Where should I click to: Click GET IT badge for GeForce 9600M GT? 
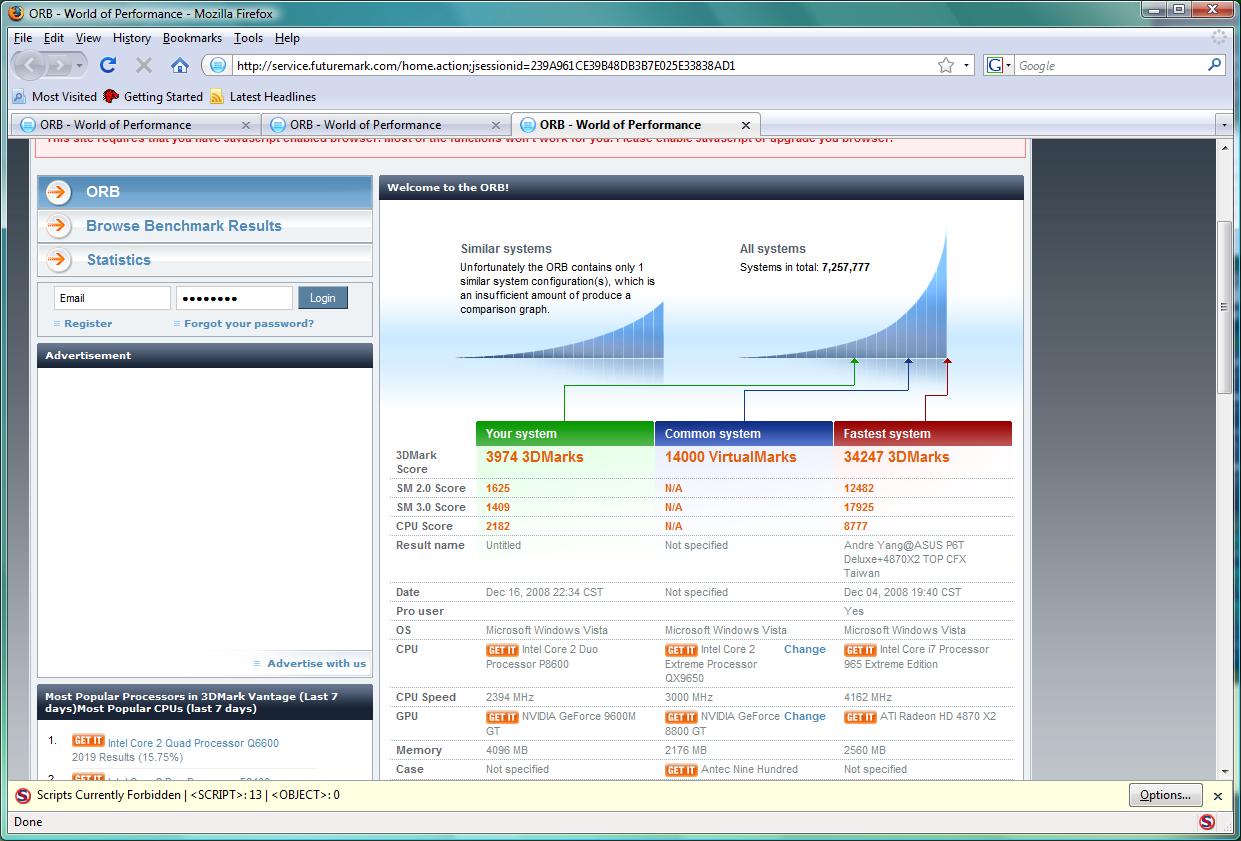[502, 717]
